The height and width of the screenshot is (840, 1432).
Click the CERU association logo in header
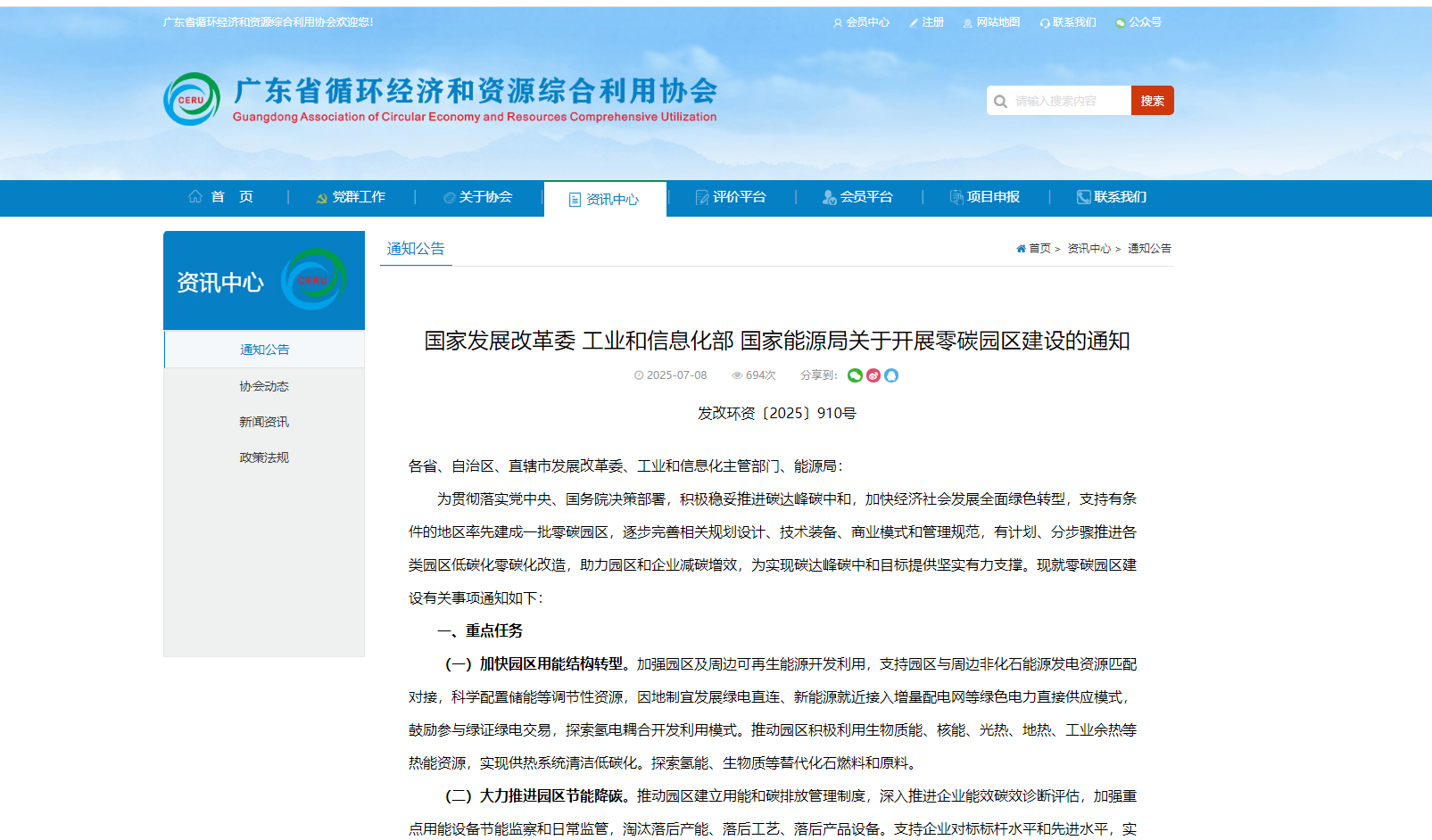192,99
